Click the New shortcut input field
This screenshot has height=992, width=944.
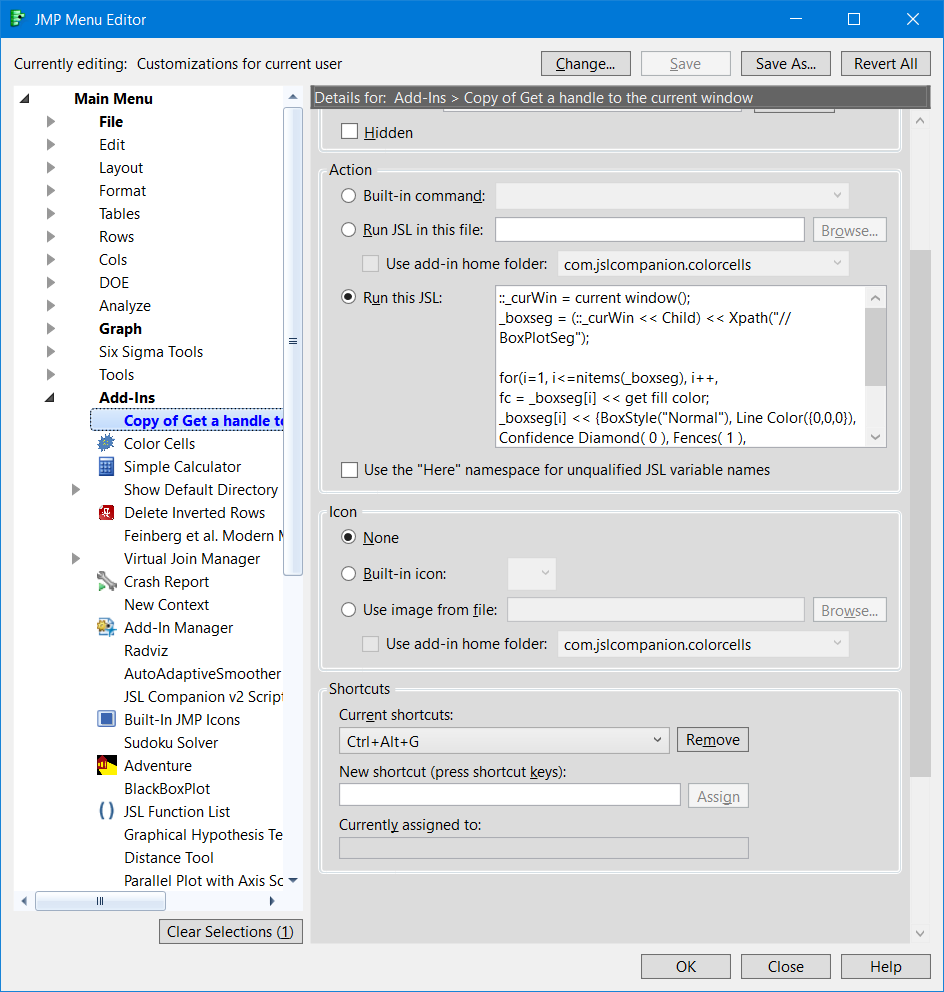pos(510,795)
